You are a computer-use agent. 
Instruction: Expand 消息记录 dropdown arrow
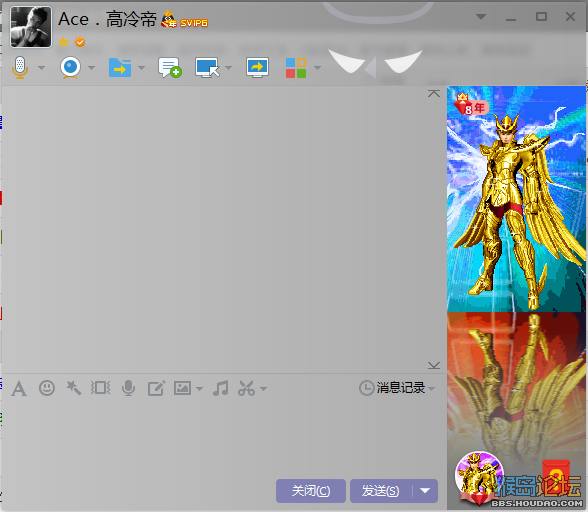click(x=432, y=389)
